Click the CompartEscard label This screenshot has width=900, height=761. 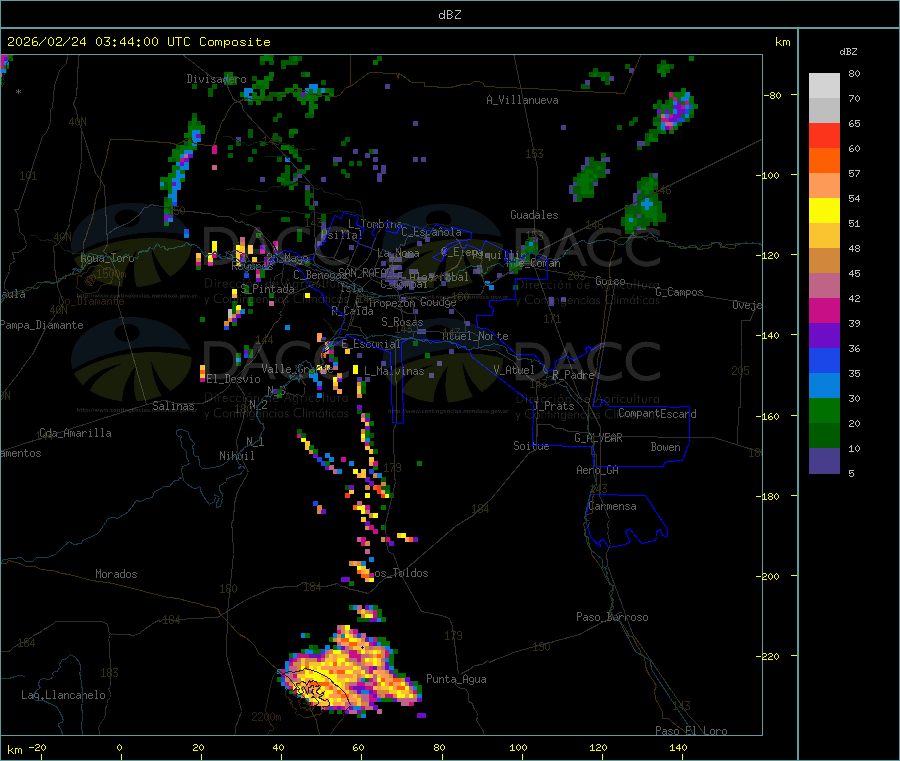(657, 414)
